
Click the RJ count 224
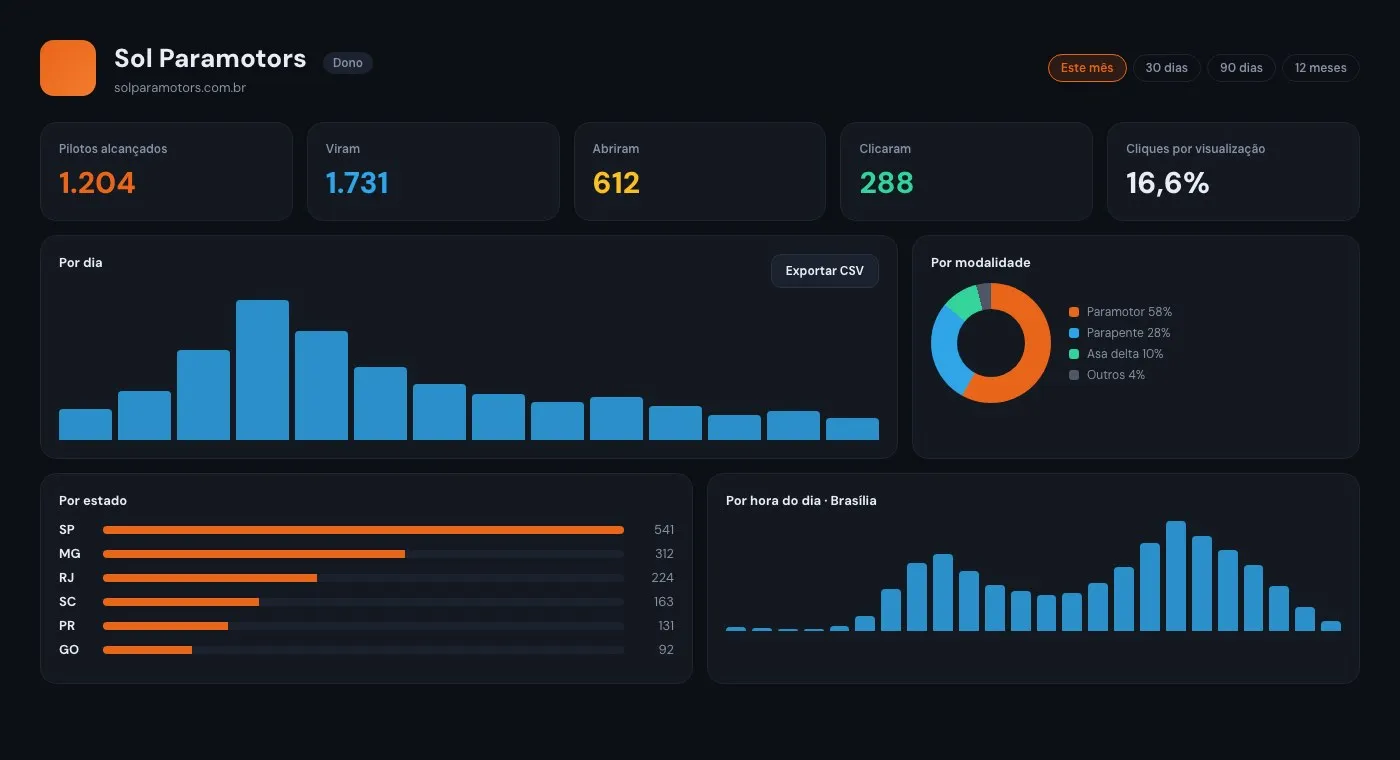(x=663, y=578)
